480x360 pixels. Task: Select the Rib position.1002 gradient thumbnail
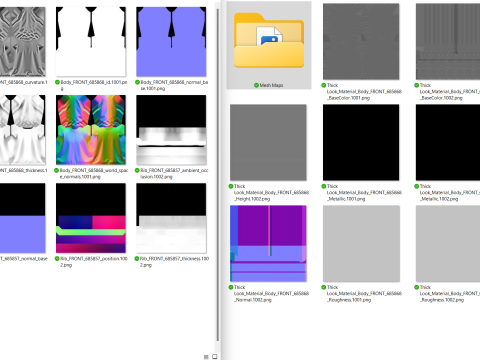pos(91,218)
